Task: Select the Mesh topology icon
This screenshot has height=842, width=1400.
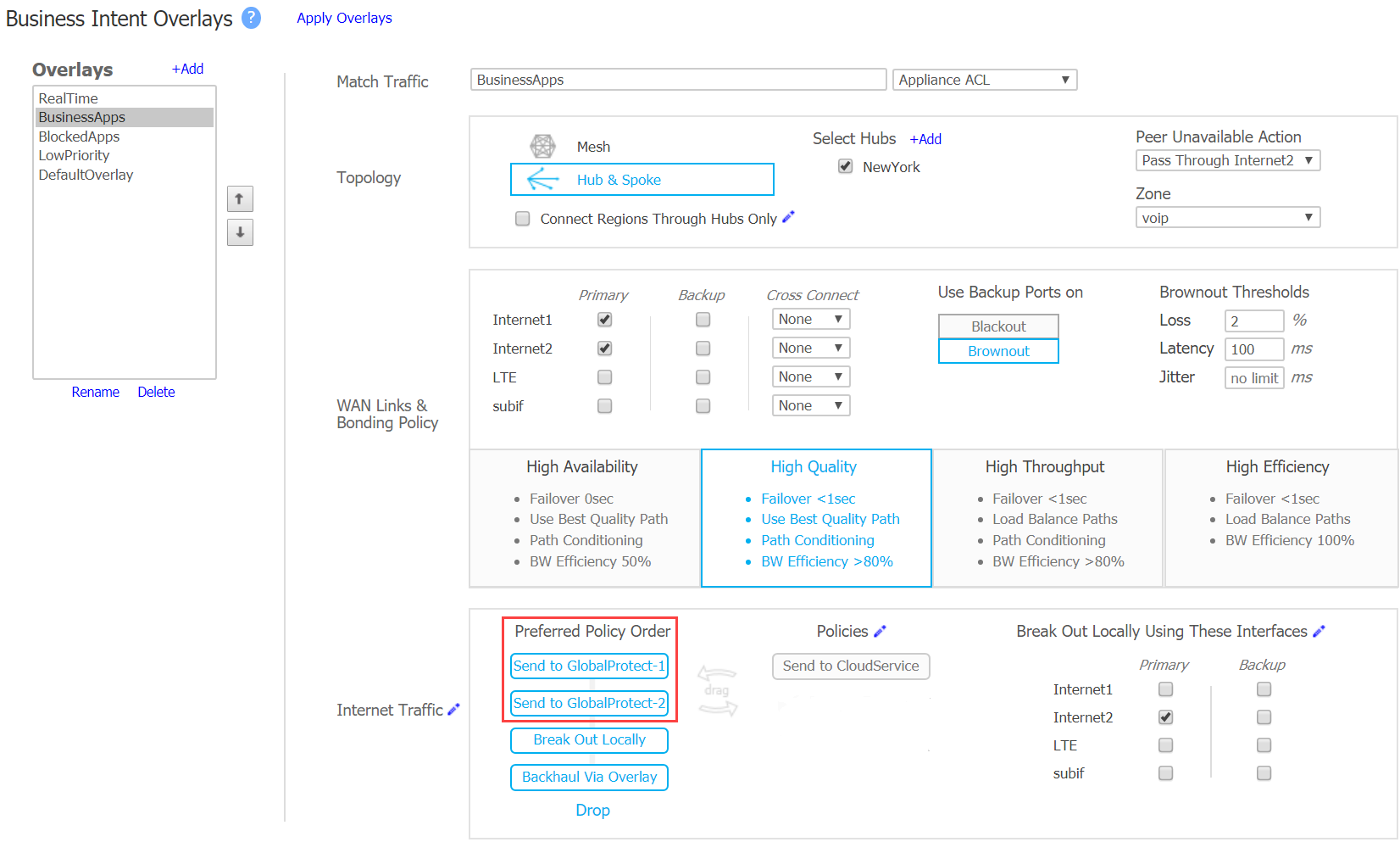Action: [x=542, y=147]
